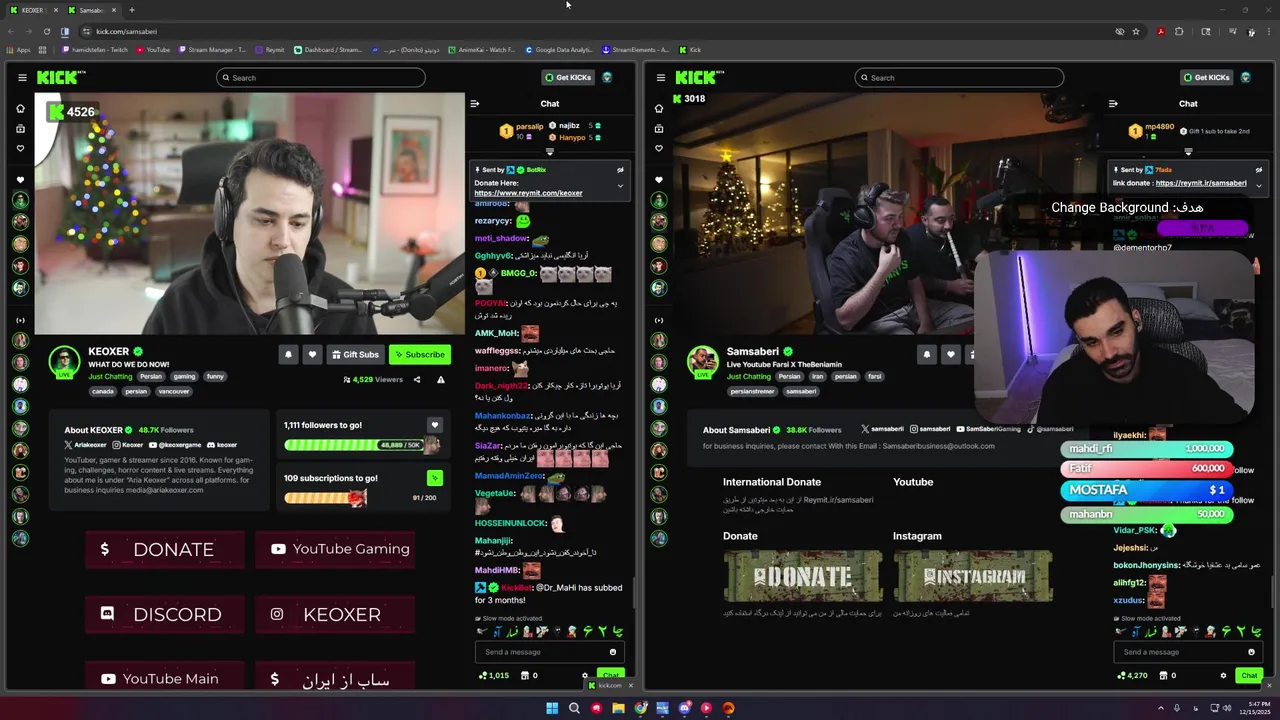Go to Home in right Kick sidebar
The image size is (1280, 720).
[659, 108]
